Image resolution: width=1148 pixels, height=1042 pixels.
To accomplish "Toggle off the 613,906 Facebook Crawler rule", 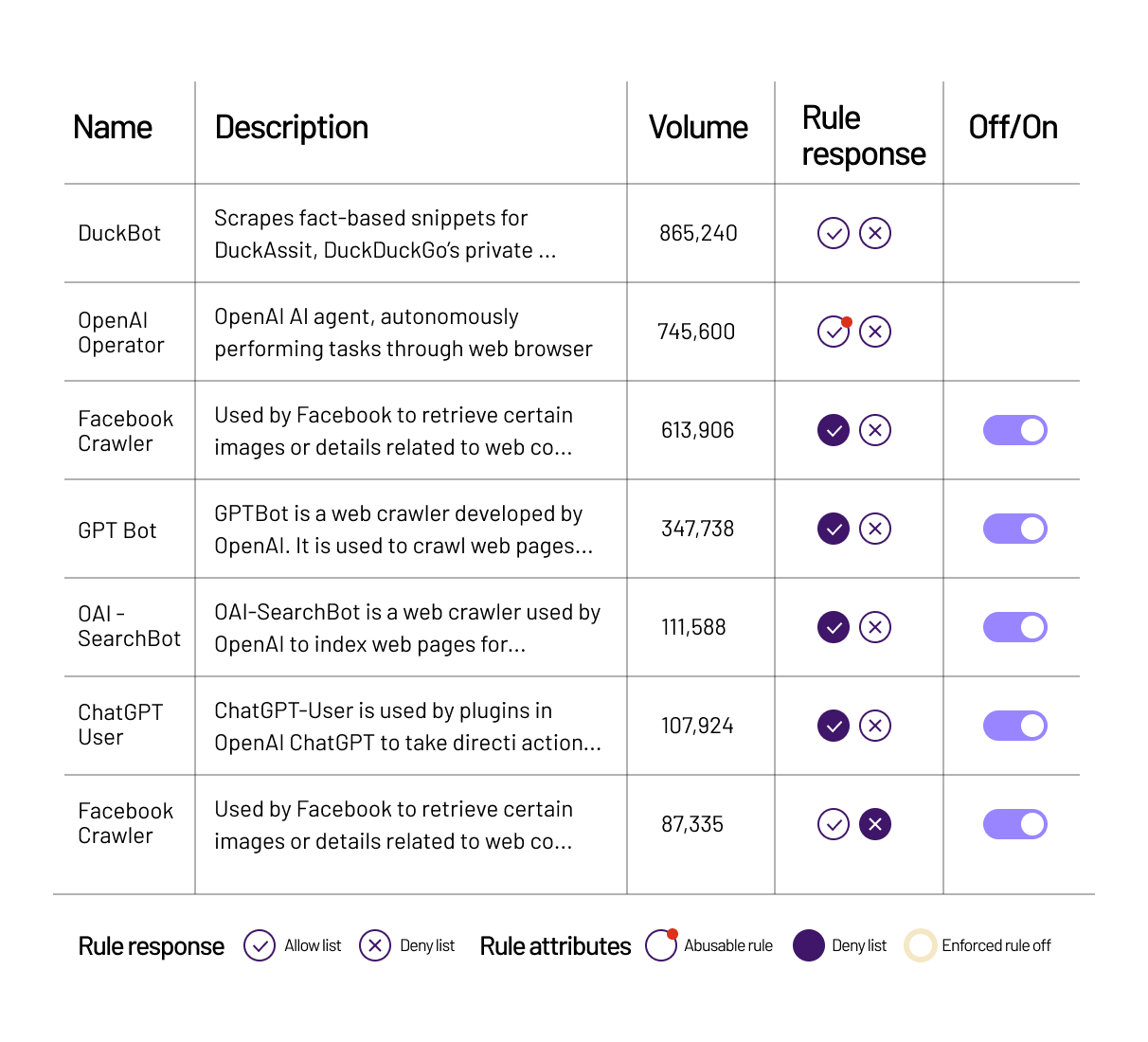I will coord(1015,430).
